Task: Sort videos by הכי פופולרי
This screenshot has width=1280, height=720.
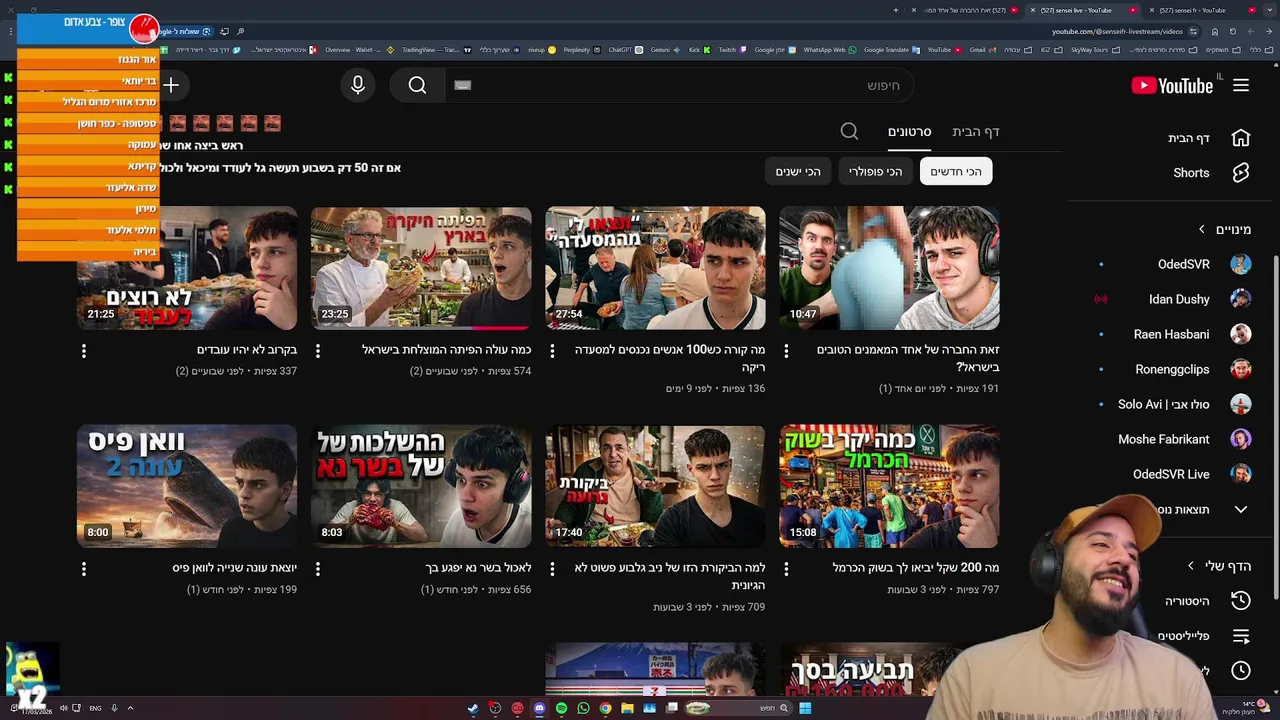Action: [x=875, y=171]
